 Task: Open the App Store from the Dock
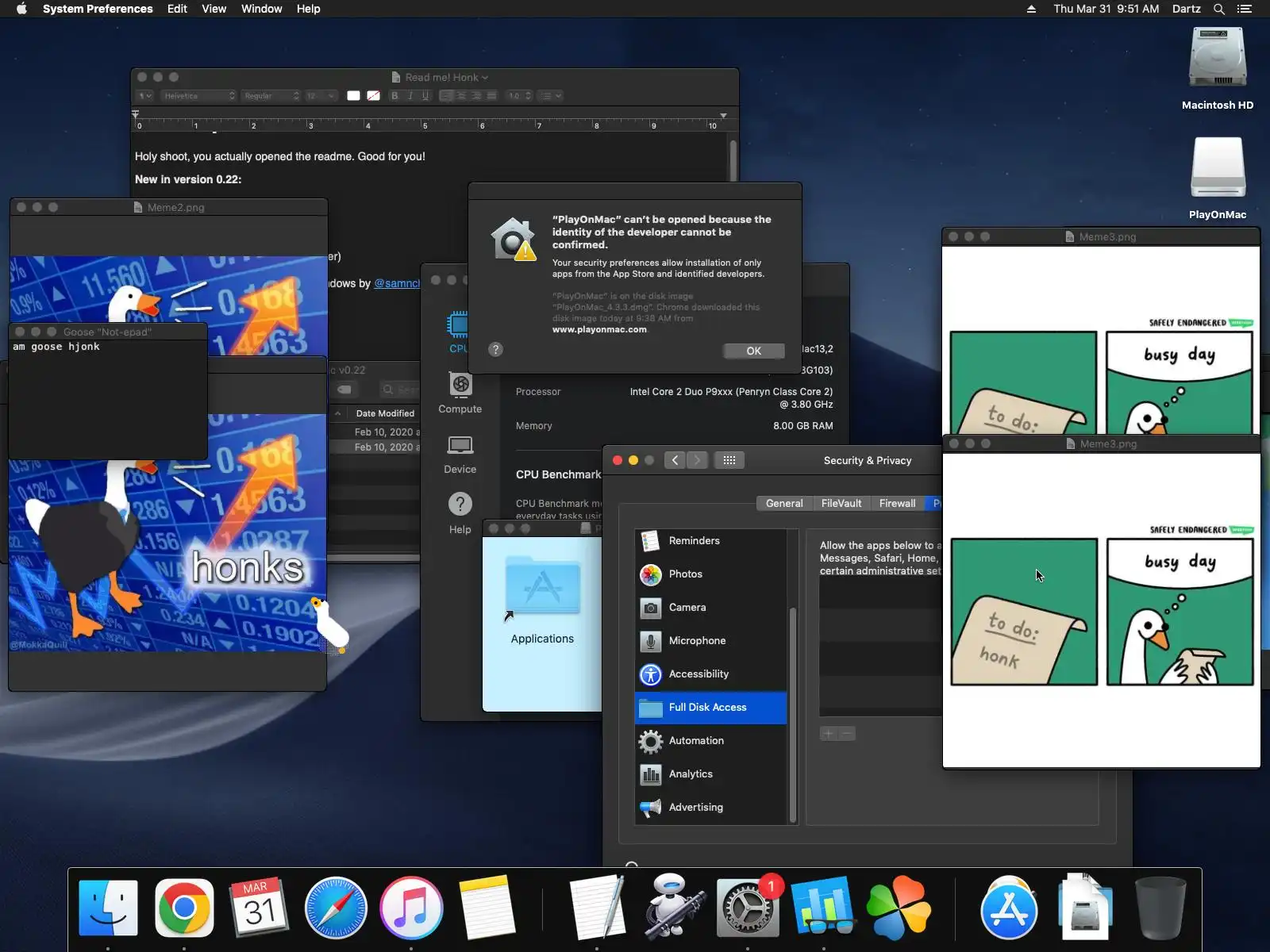click(1009, 908)
